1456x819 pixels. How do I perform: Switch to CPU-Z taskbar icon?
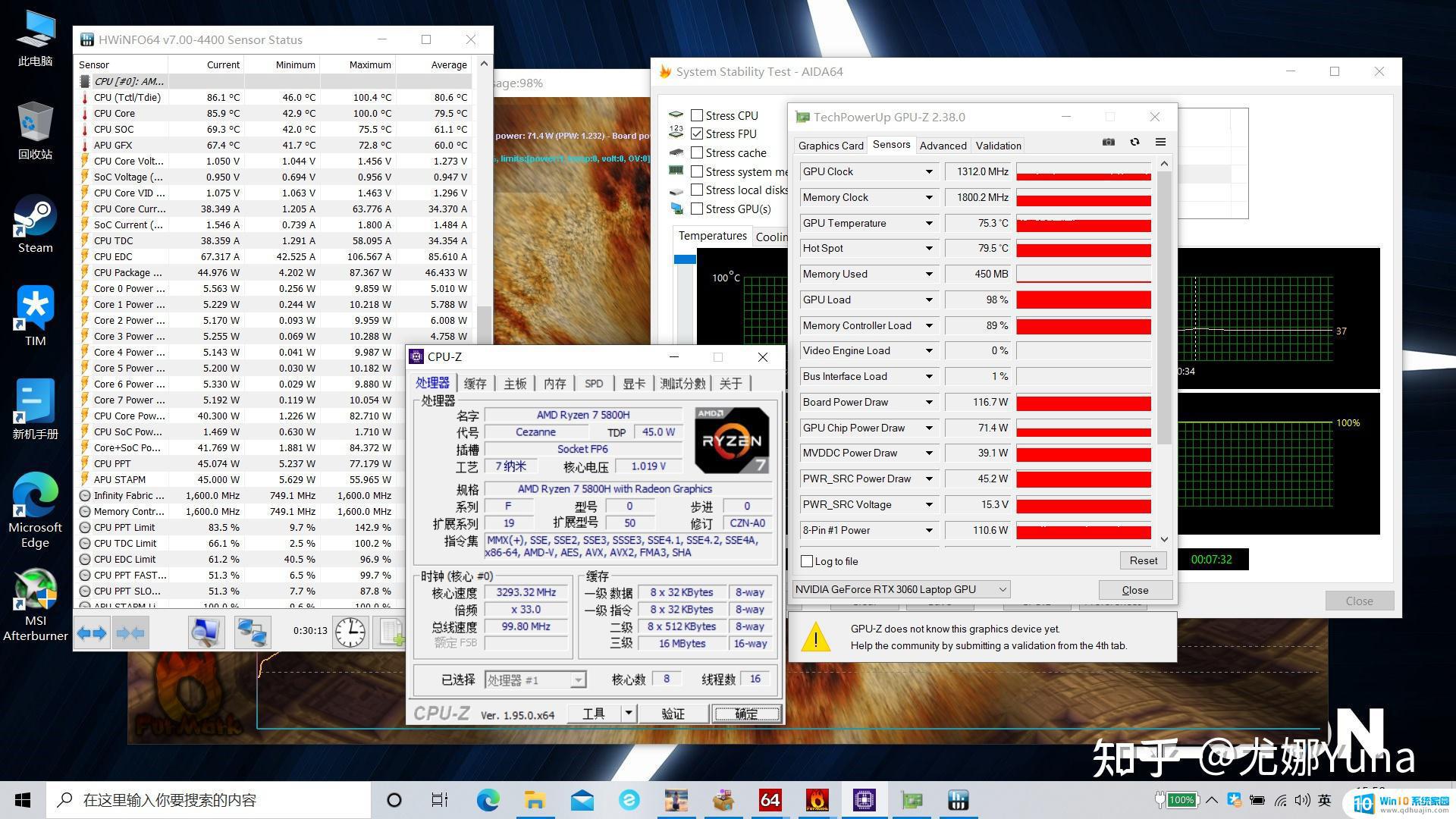pyautogui.click(x=864, y=800)
